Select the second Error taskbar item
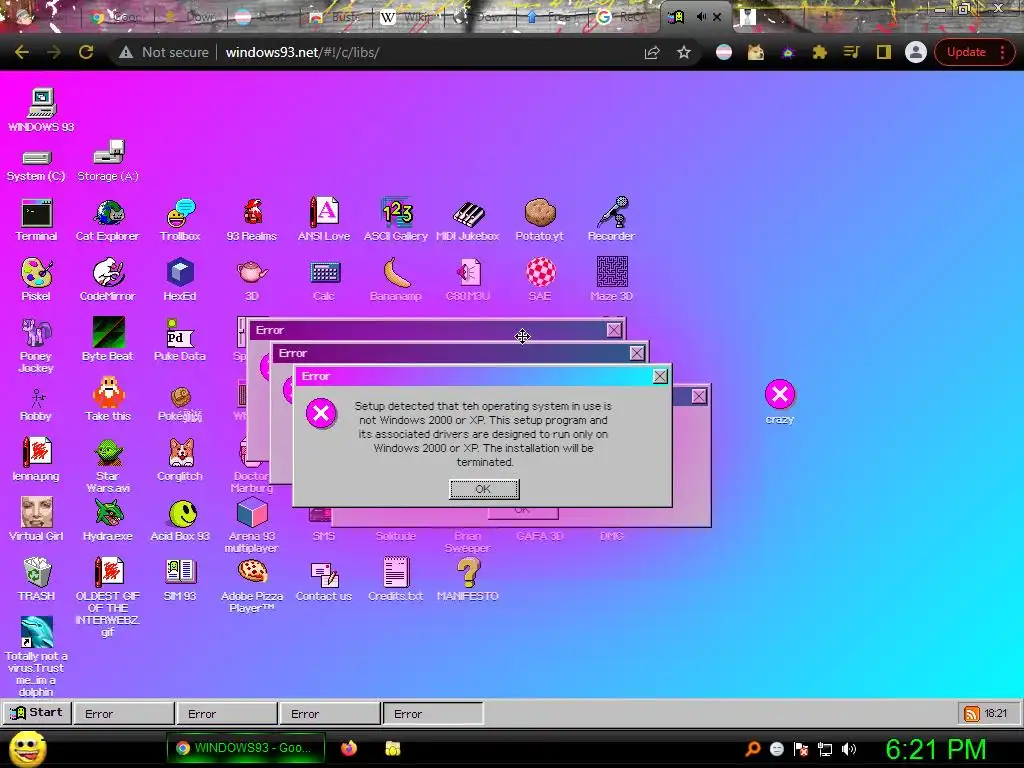This screenshot has width=1024, height=768. coord(227,714)
